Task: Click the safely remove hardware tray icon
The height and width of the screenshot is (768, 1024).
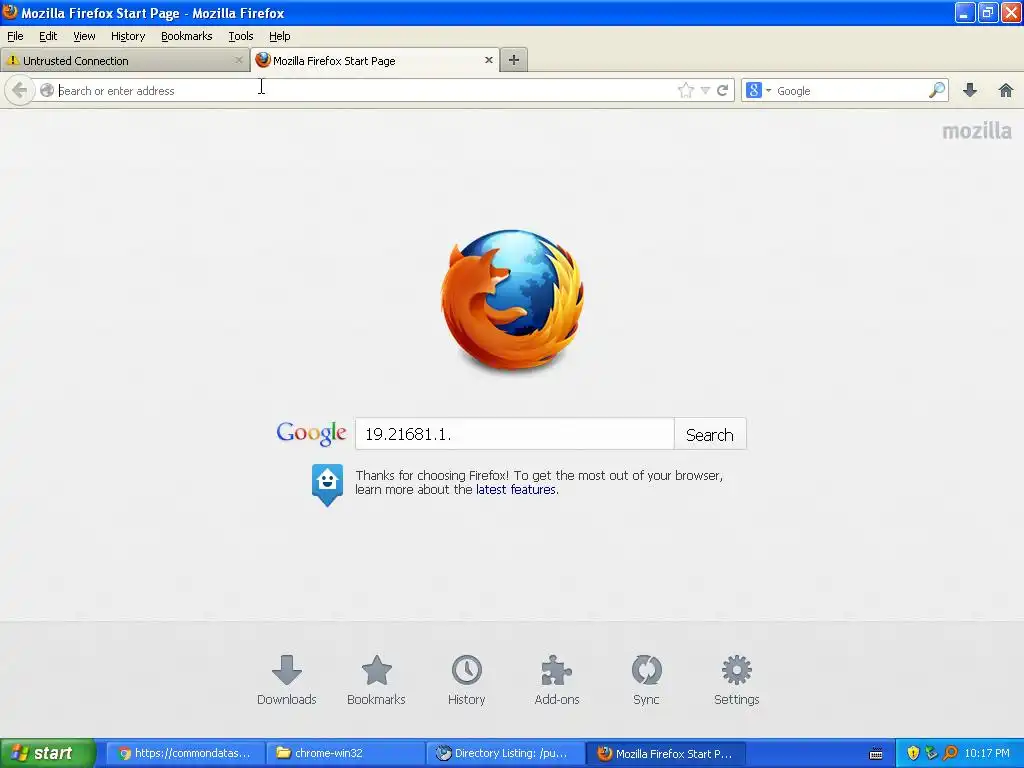Action: (x=931, y=753)
